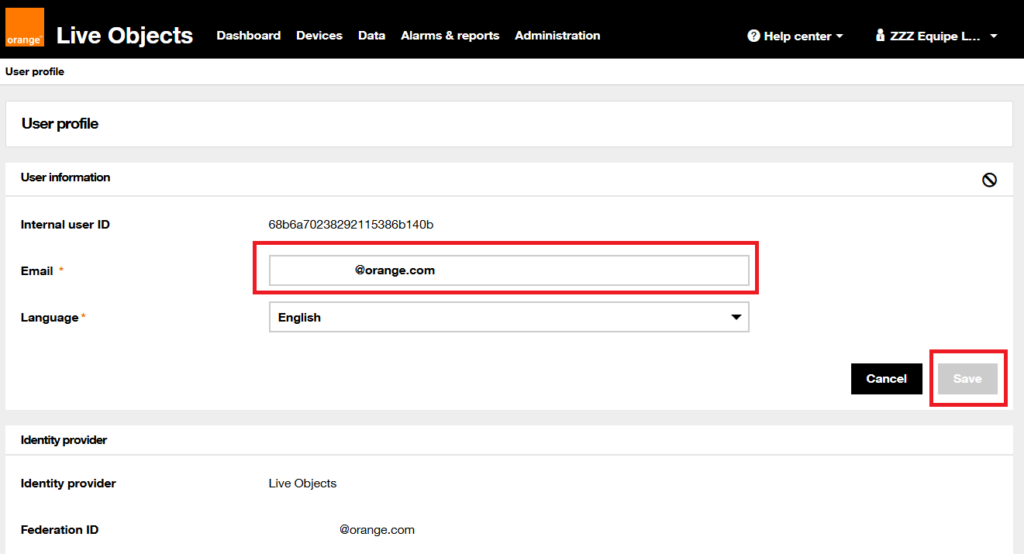Open the Help center dropdown caret
1024x554 pixels.
839,36
